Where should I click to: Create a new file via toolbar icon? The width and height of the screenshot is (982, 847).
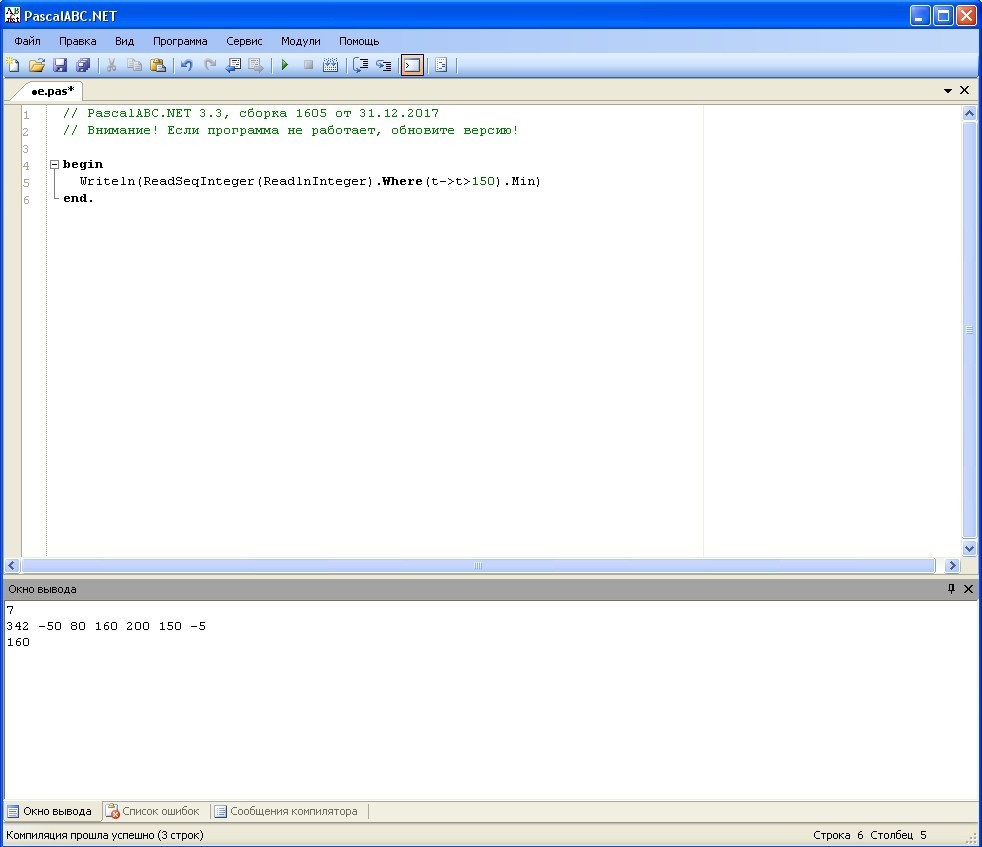coord(13,66)
